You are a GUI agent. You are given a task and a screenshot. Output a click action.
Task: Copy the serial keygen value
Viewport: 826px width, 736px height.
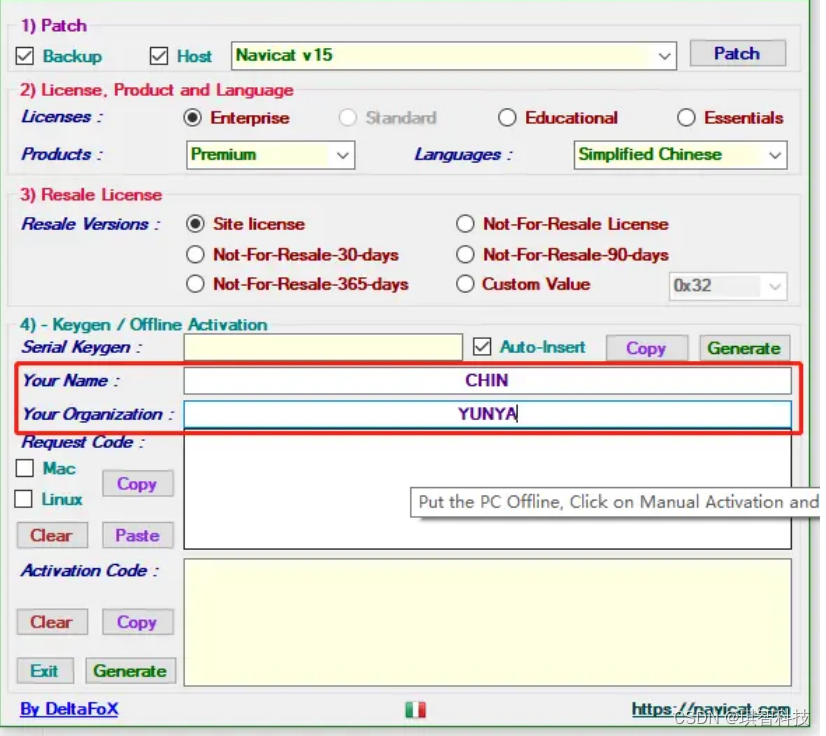point(646,348)
